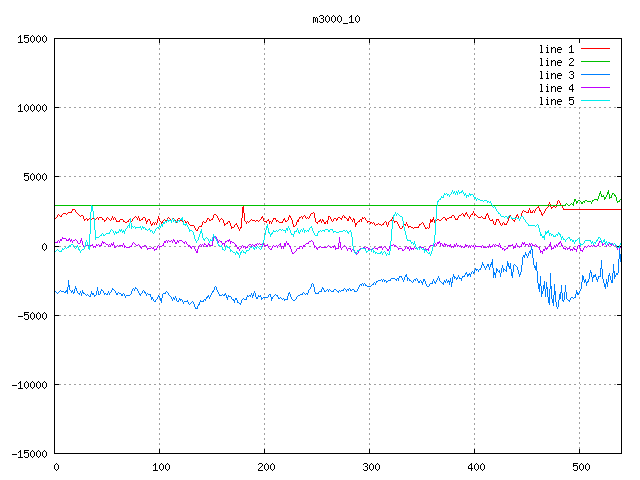Screen dimensions: 640x480
Task: Select the 'line 2' legend label
Action: 556,62
